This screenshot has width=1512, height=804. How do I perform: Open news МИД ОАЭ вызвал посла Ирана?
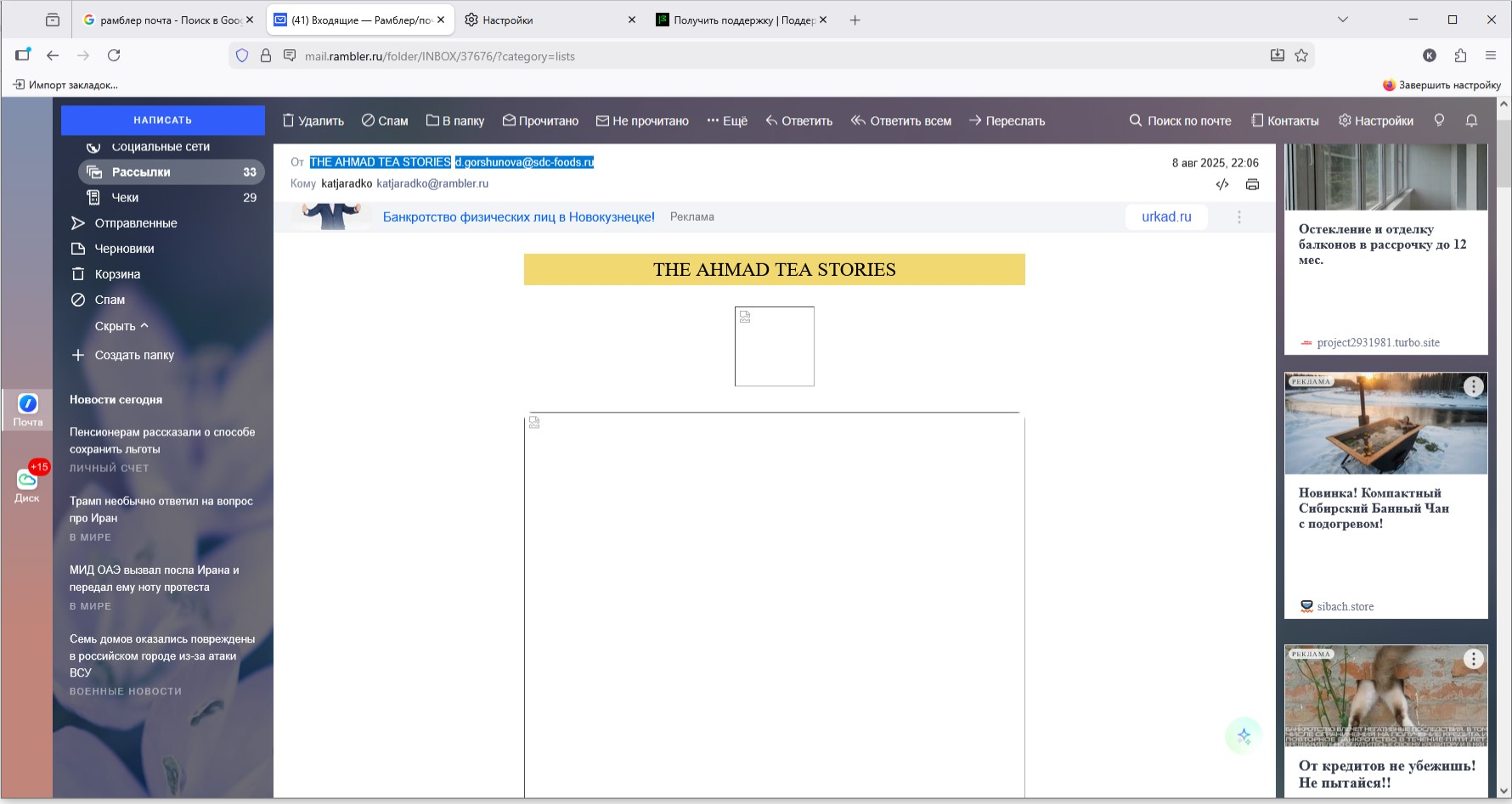tap(155, 578)
